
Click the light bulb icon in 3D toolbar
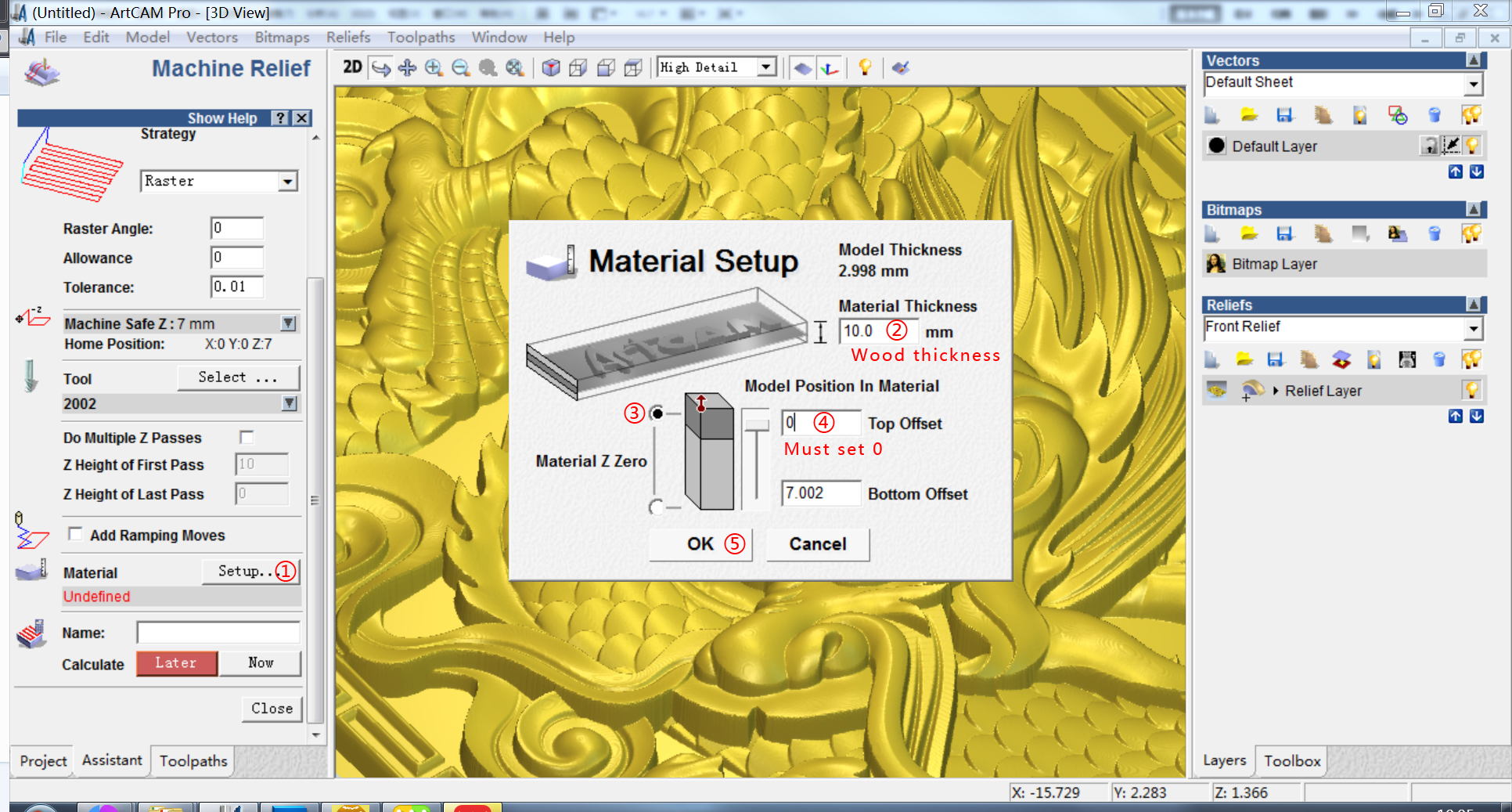(865, 67)
